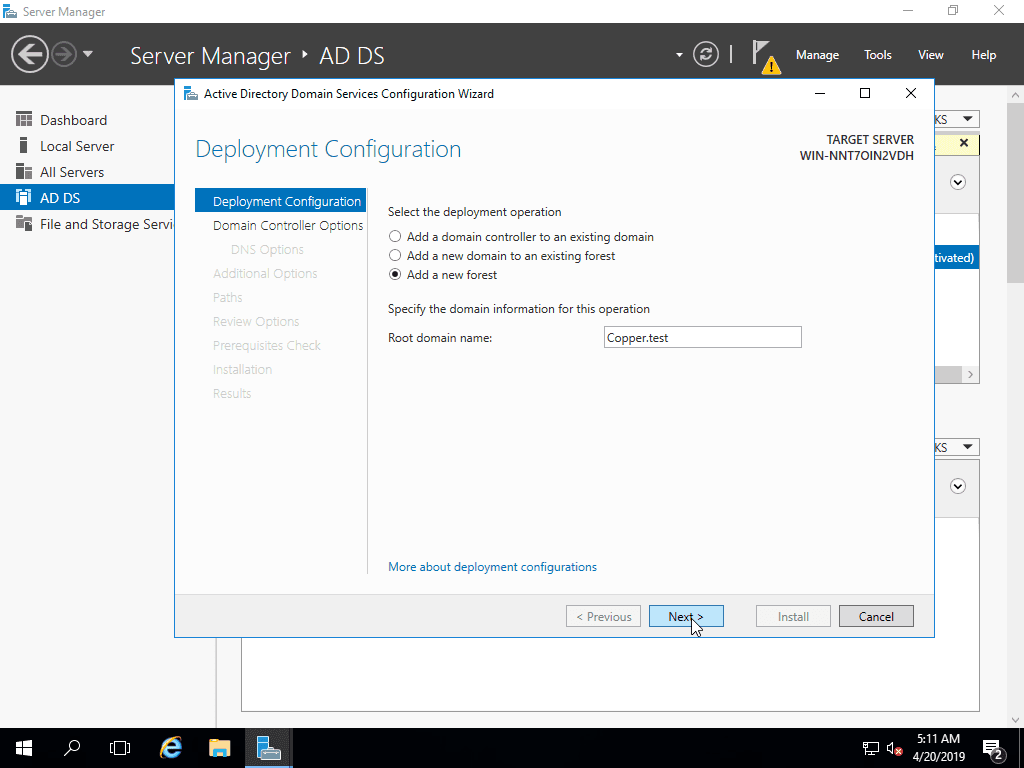Click the Refresh icon in Server Manager header
The height and width of the screenshot is (768, 1024).
[x=706, y=54]
